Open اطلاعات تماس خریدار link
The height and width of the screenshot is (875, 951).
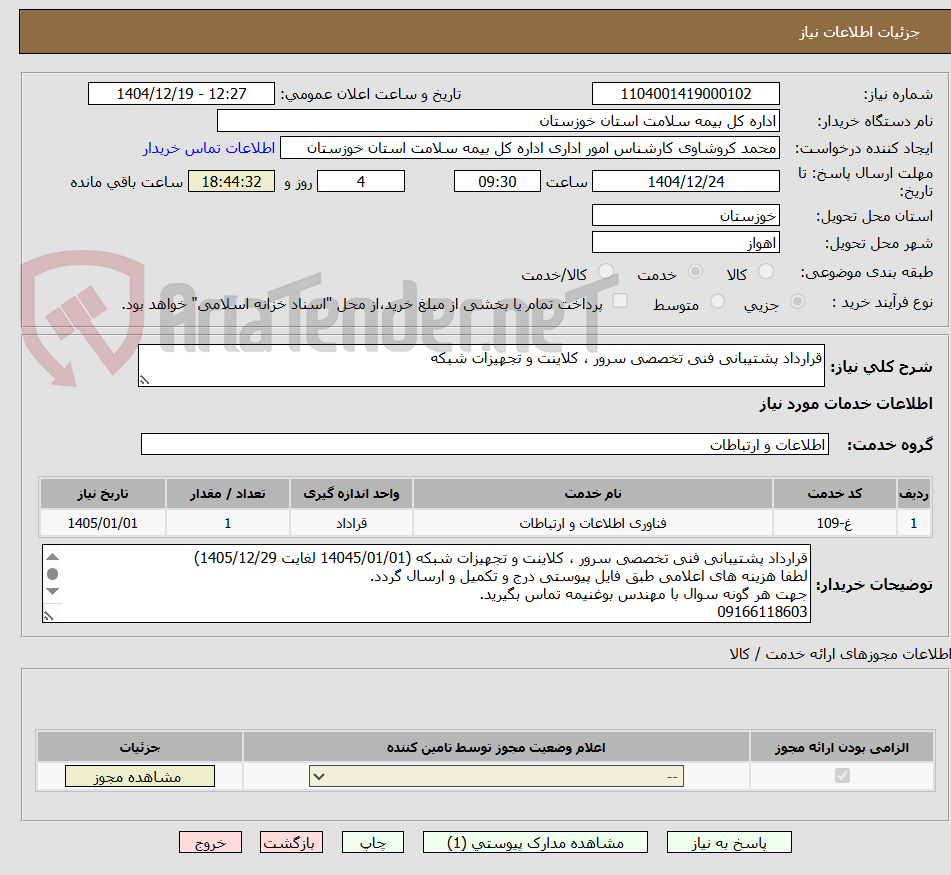tap(209, 149)
